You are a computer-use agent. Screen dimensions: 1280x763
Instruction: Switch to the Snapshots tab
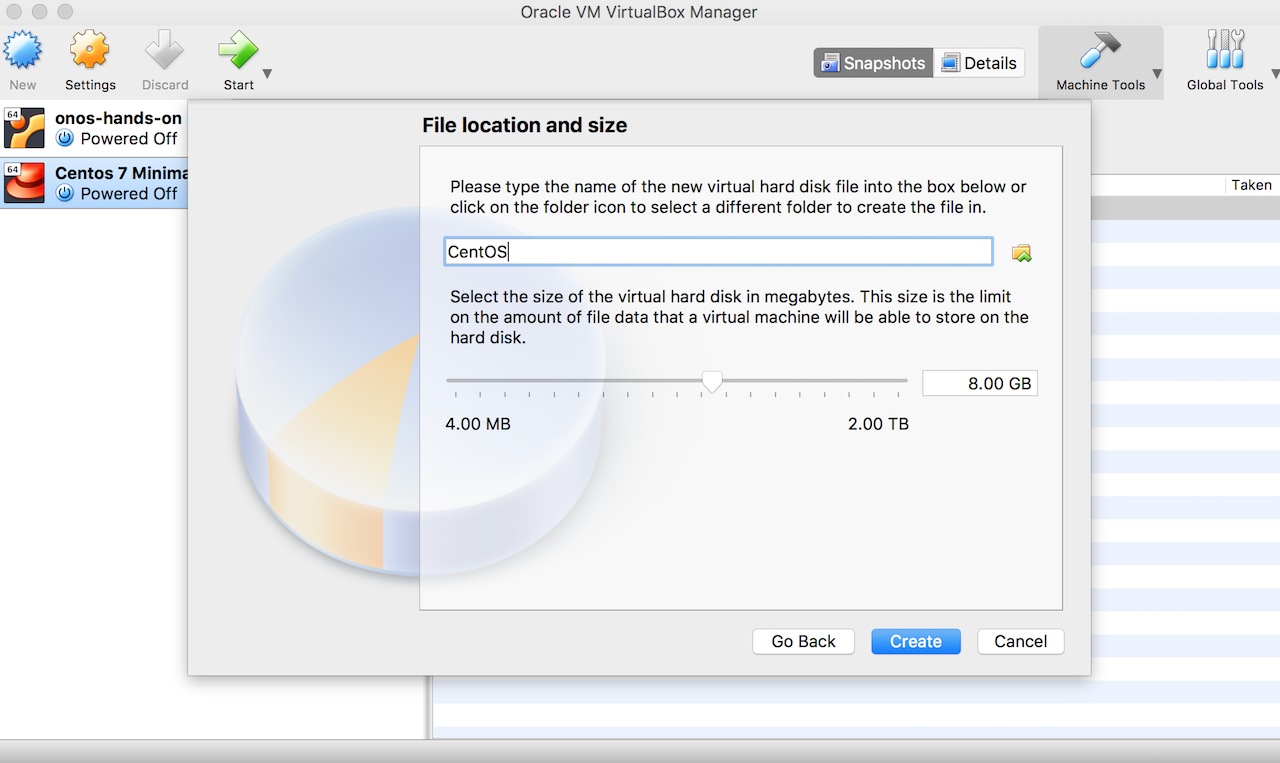tap(873, 63)
